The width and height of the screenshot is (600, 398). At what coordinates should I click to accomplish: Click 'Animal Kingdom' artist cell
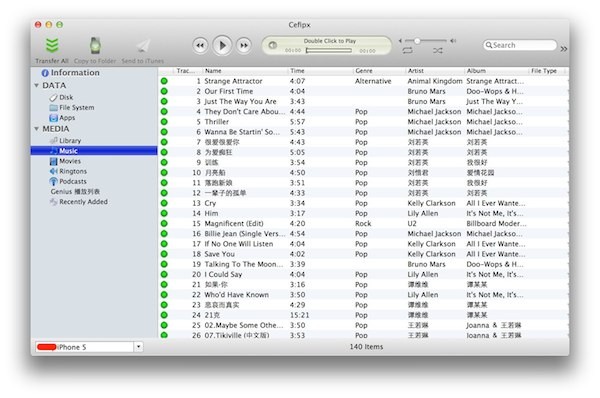pyautogui.click(x=435, y=81)
